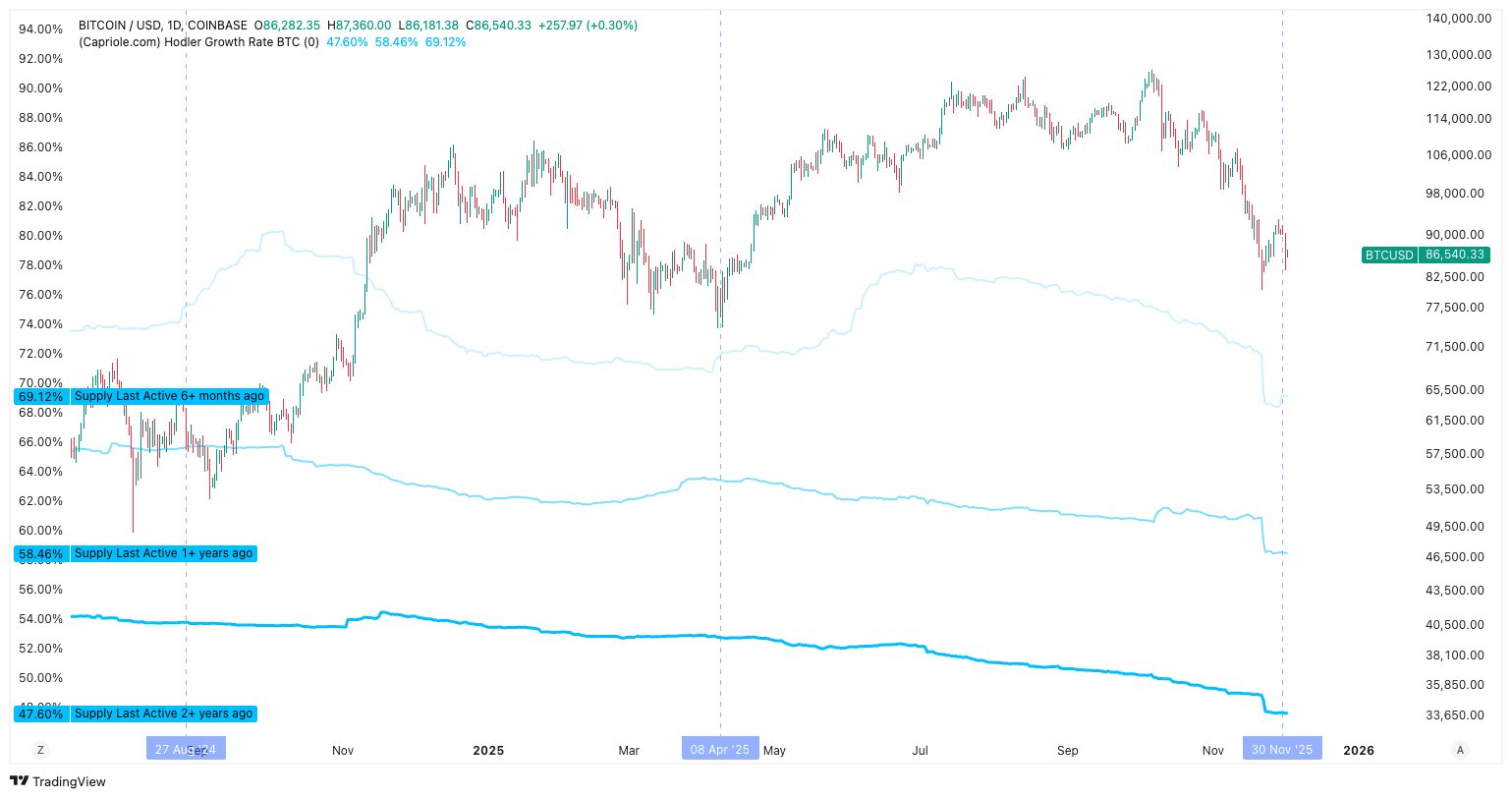Click the 58.46% value tag on left axis
Image resolution: width=1512 pixels, height=798 pixels.
(41, 554)
